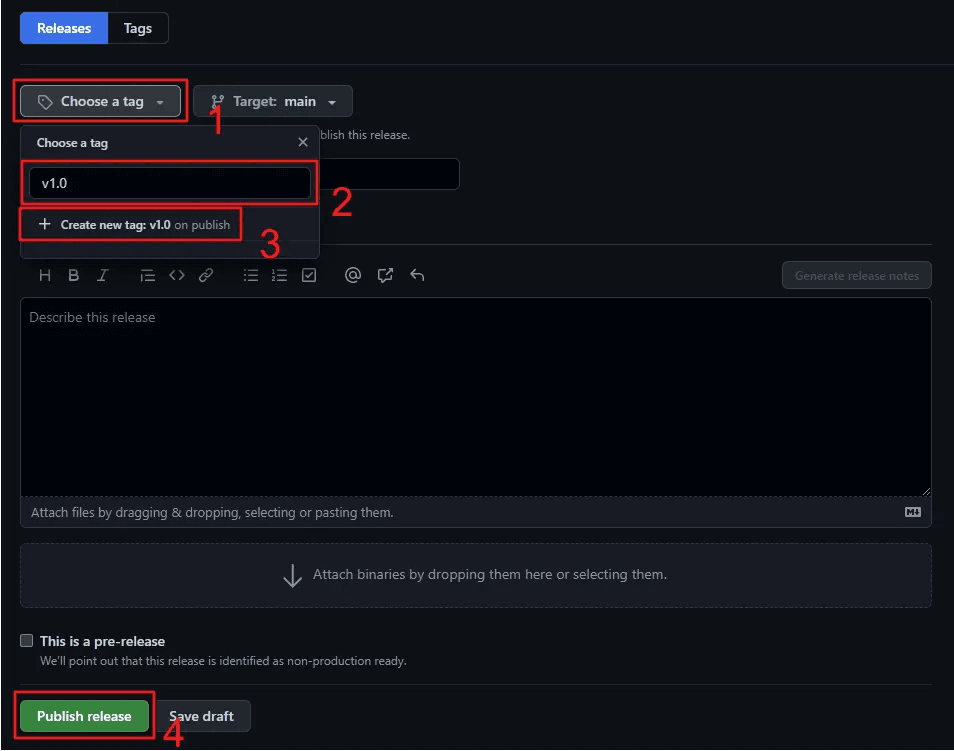Open the 'Choose a tag' dropdown
Viewport: 954px width, 751px height.
100,101
